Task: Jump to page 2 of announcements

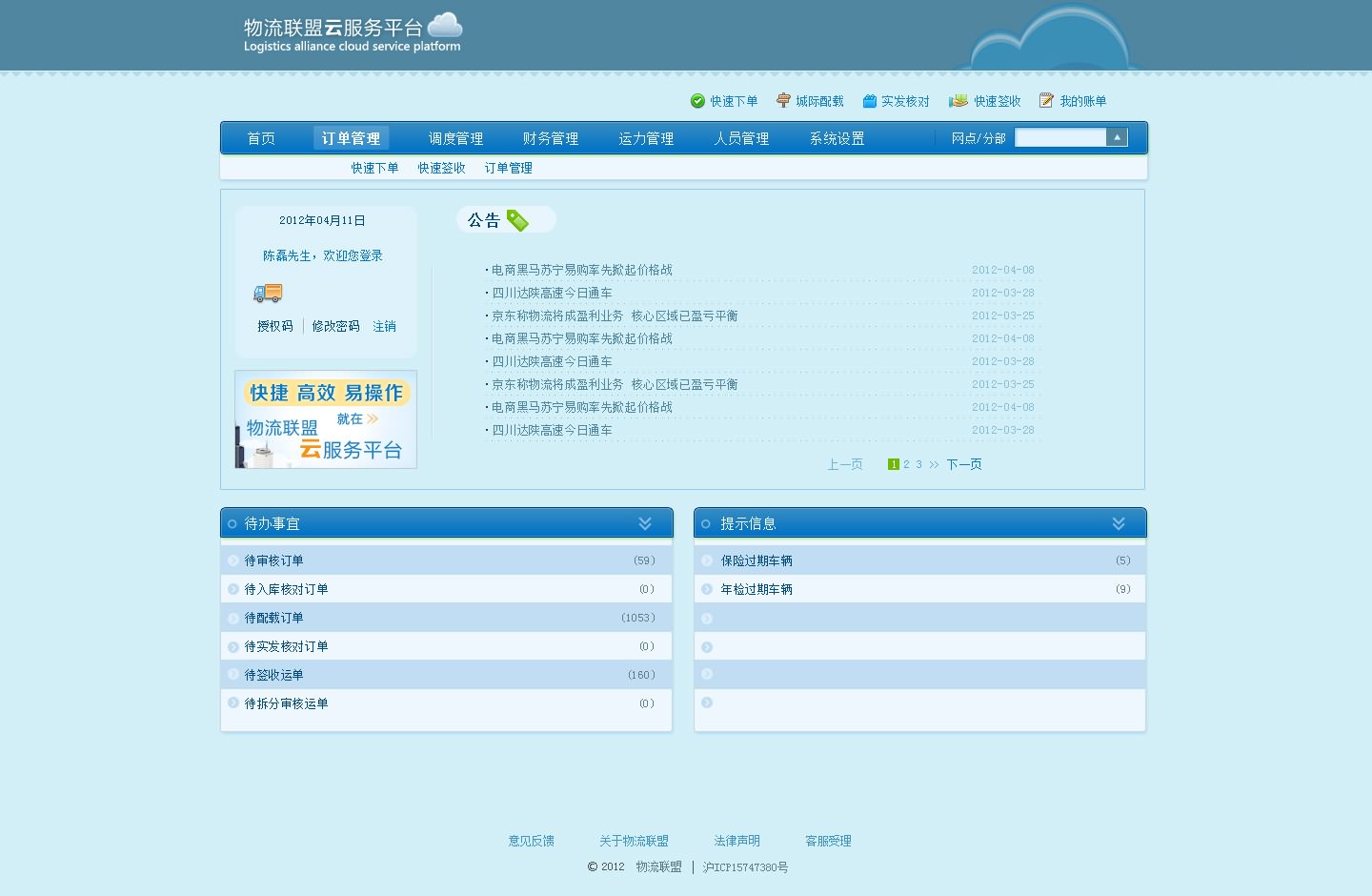Action: (x=906, y=464)
